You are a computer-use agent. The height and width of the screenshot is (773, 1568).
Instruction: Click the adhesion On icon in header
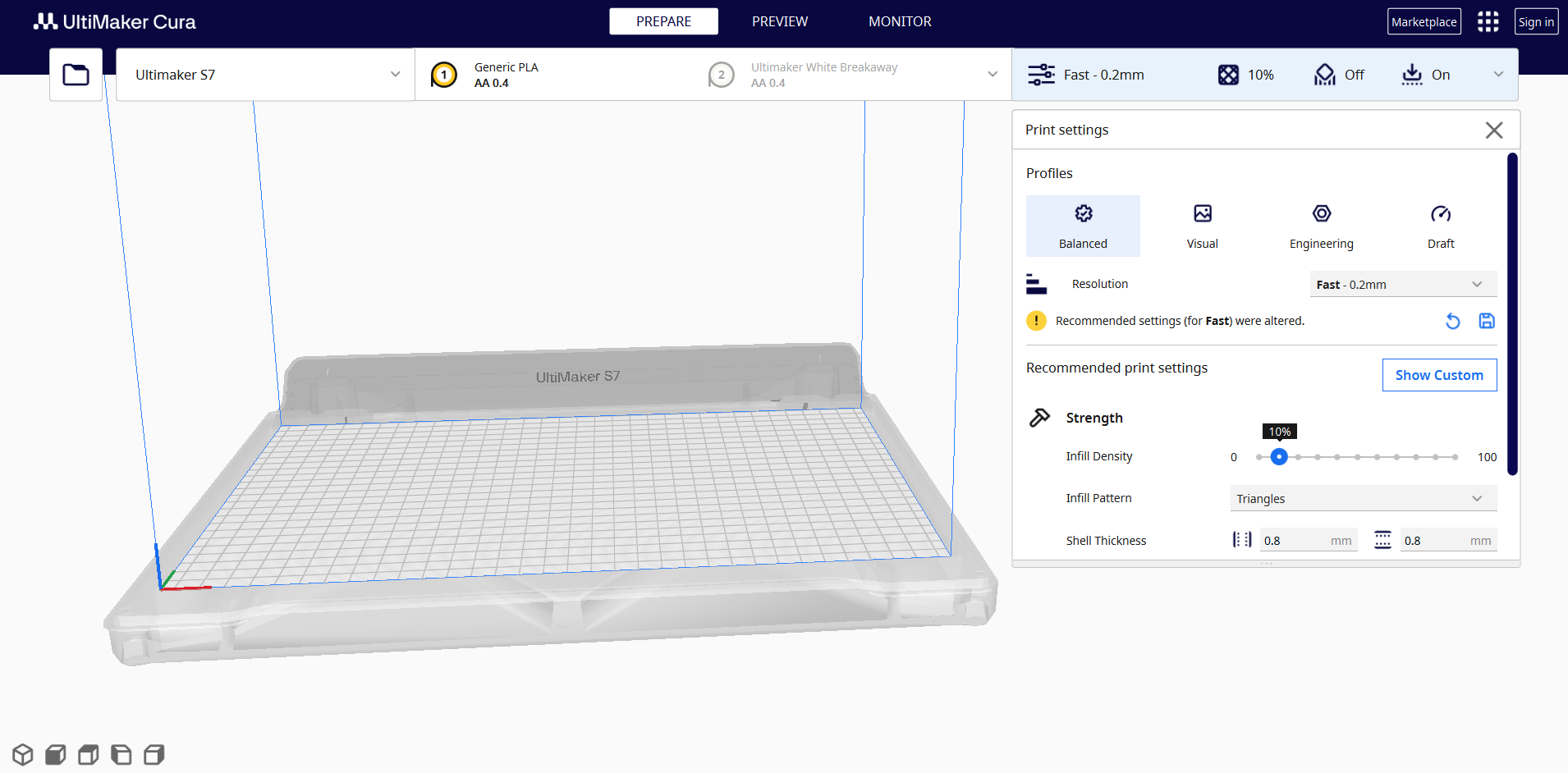point(1412,75)
